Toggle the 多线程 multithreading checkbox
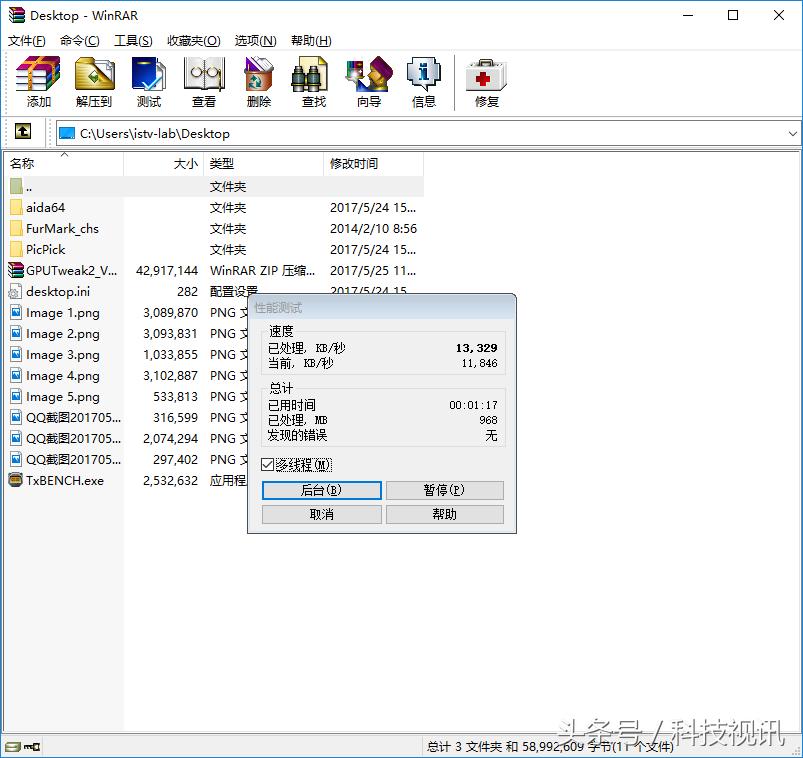This screenshot has height=758, width=803. pyautogui.click(x=266, y=463)
